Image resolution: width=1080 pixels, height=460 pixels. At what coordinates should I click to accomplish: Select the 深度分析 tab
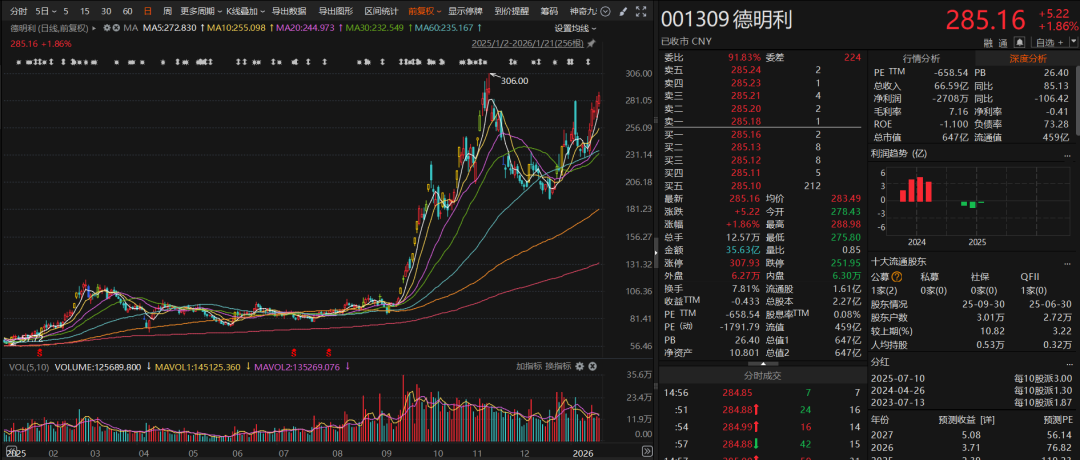coord(1029,58)
